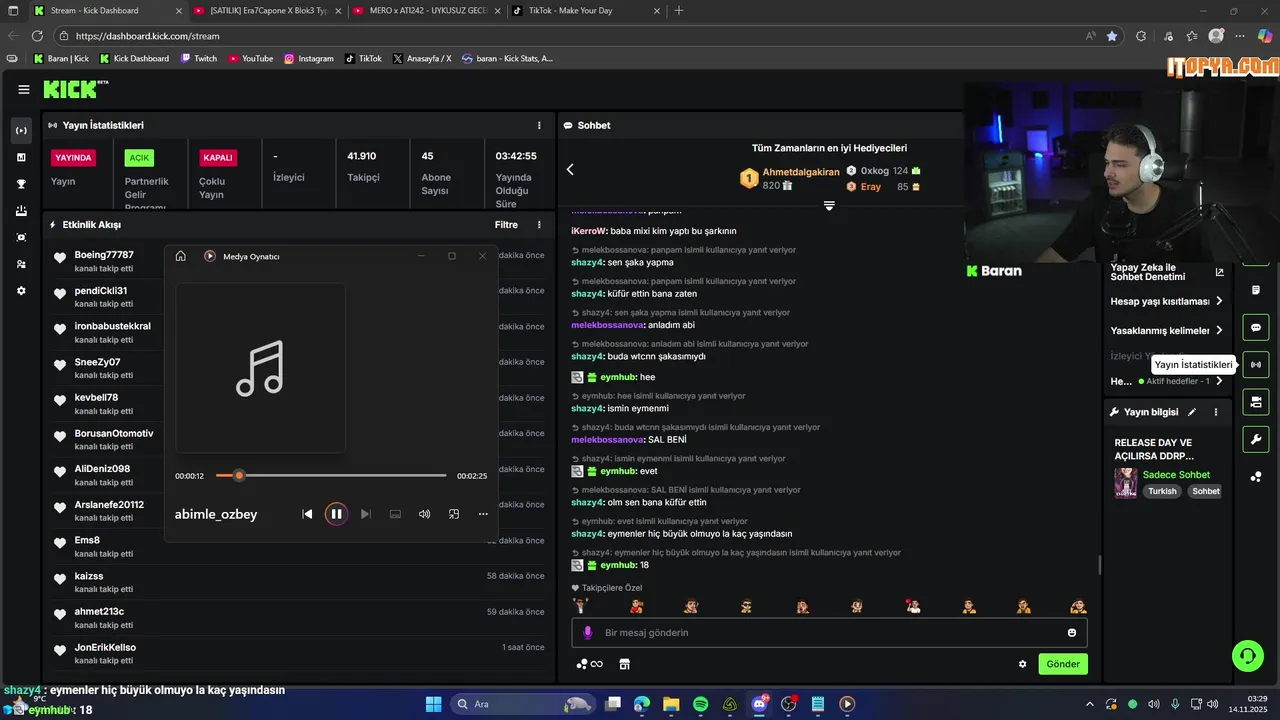
Task: Click Ahmetdalgakiran top gifter name
Action: click(801, 172)
